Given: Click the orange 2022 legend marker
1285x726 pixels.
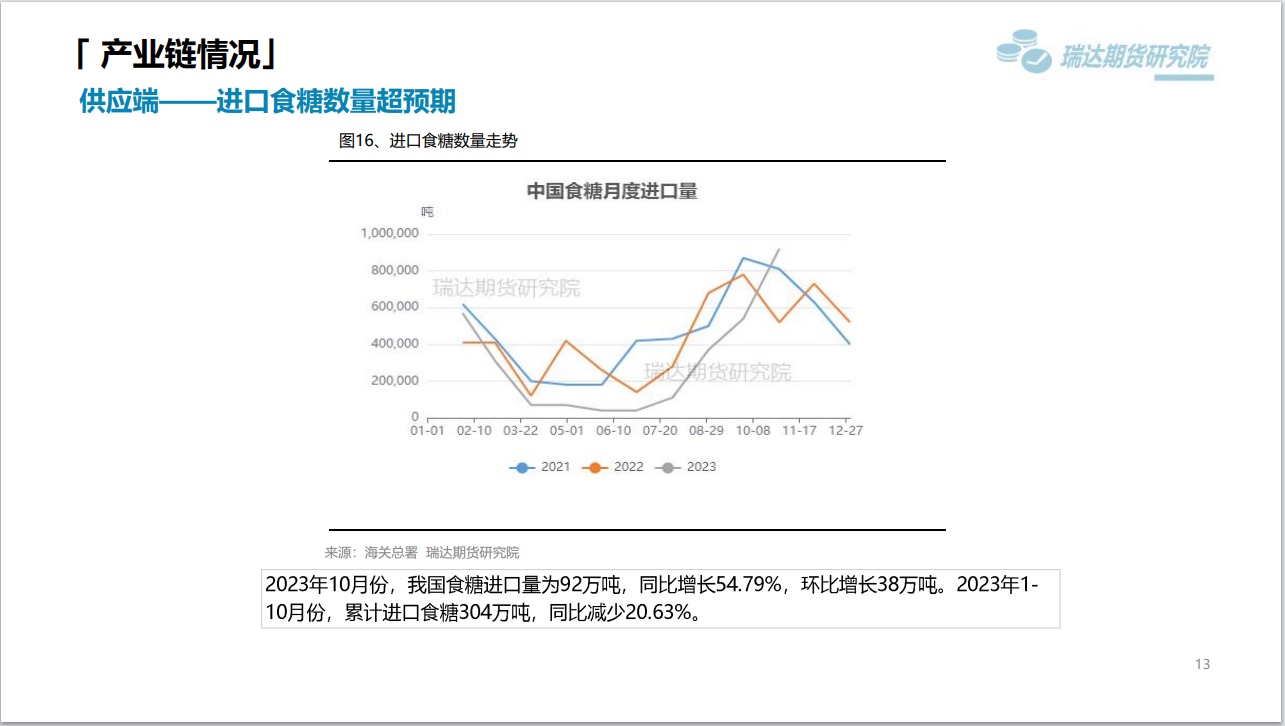Looking at the screenshot, I should (x=597, y=467).
